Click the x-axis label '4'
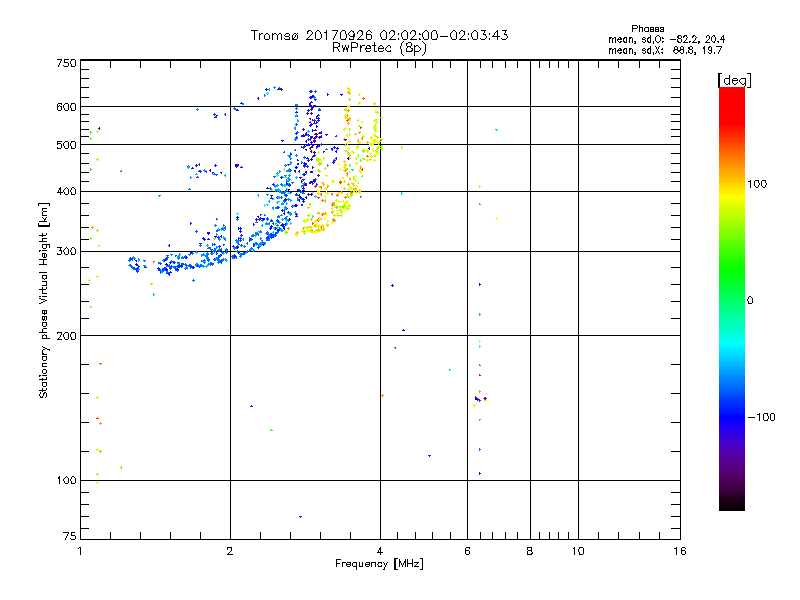 pyautogui.click(x=380, y=551)
